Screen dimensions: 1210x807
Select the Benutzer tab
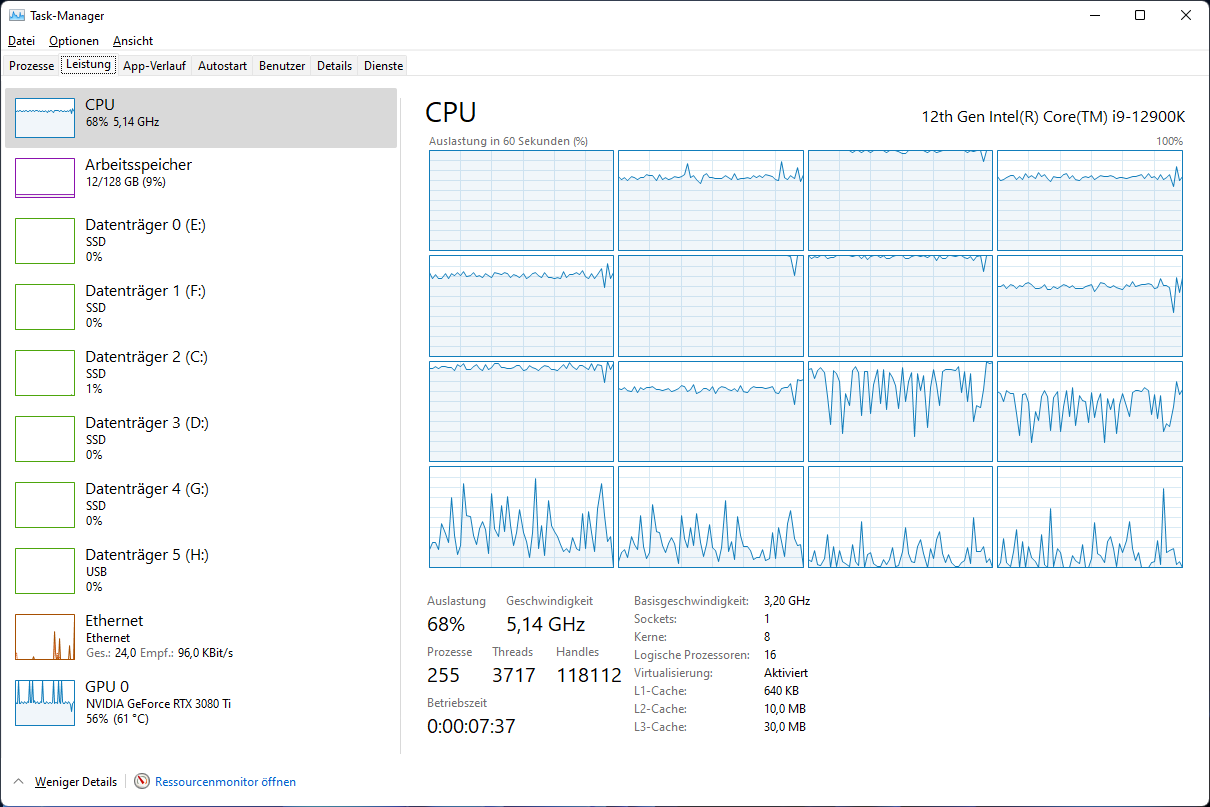tap(281, 64)
